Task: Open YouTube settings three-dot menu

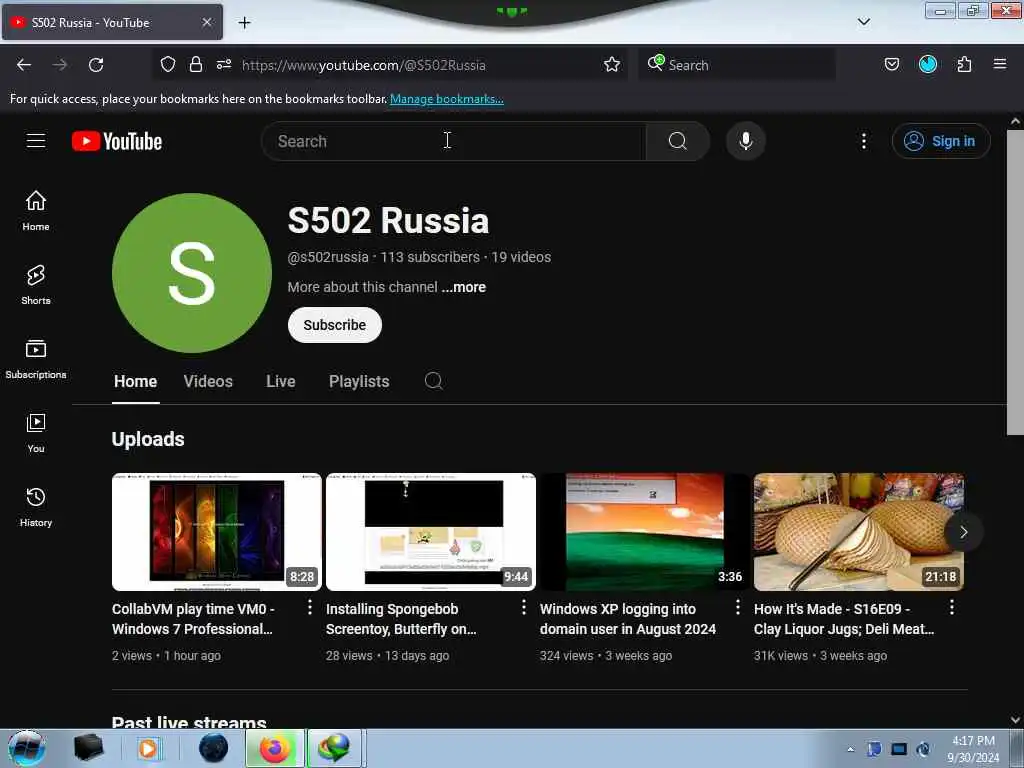Action: 863,141
